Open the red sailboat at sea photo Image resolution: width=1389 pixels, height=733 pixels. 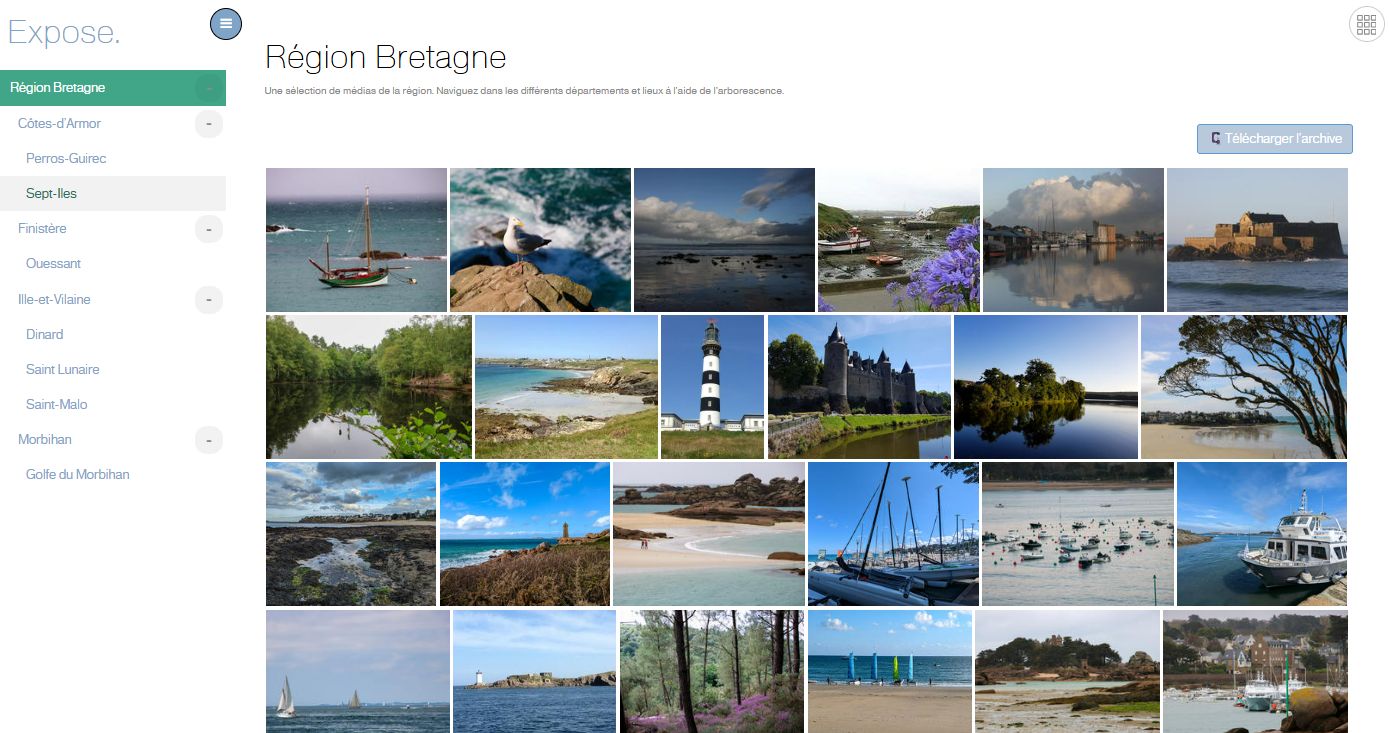tap(356, 240)
